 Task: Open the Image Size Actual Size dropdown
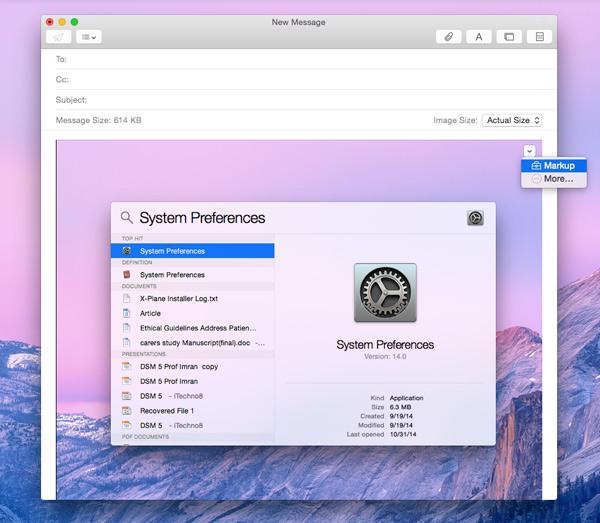click(512, 120)
